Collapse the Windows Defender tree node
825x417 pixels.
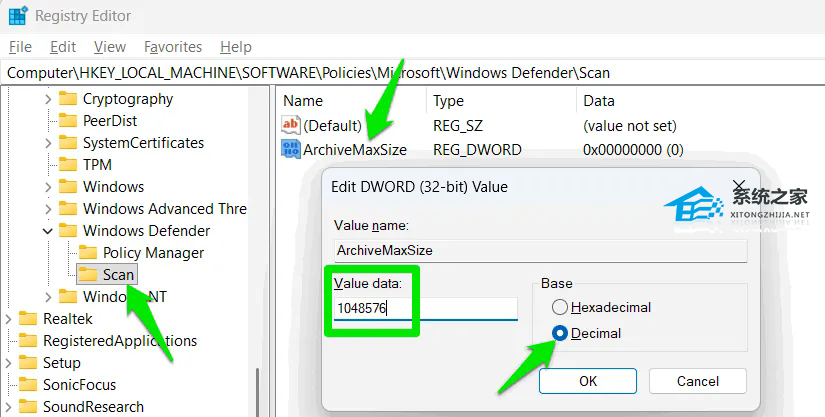48,231
